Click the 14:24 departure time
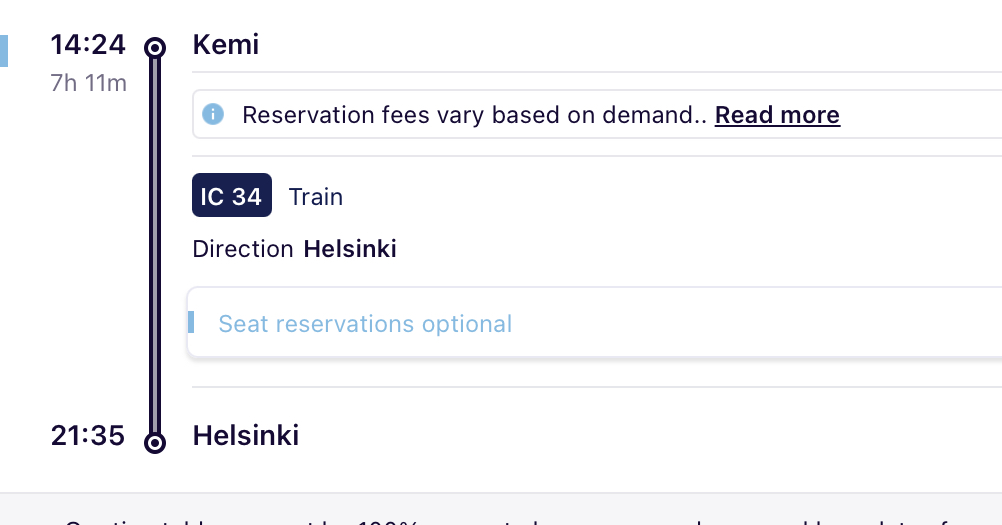The height and width of the screenshot is (525, 1002). [88, 45]
